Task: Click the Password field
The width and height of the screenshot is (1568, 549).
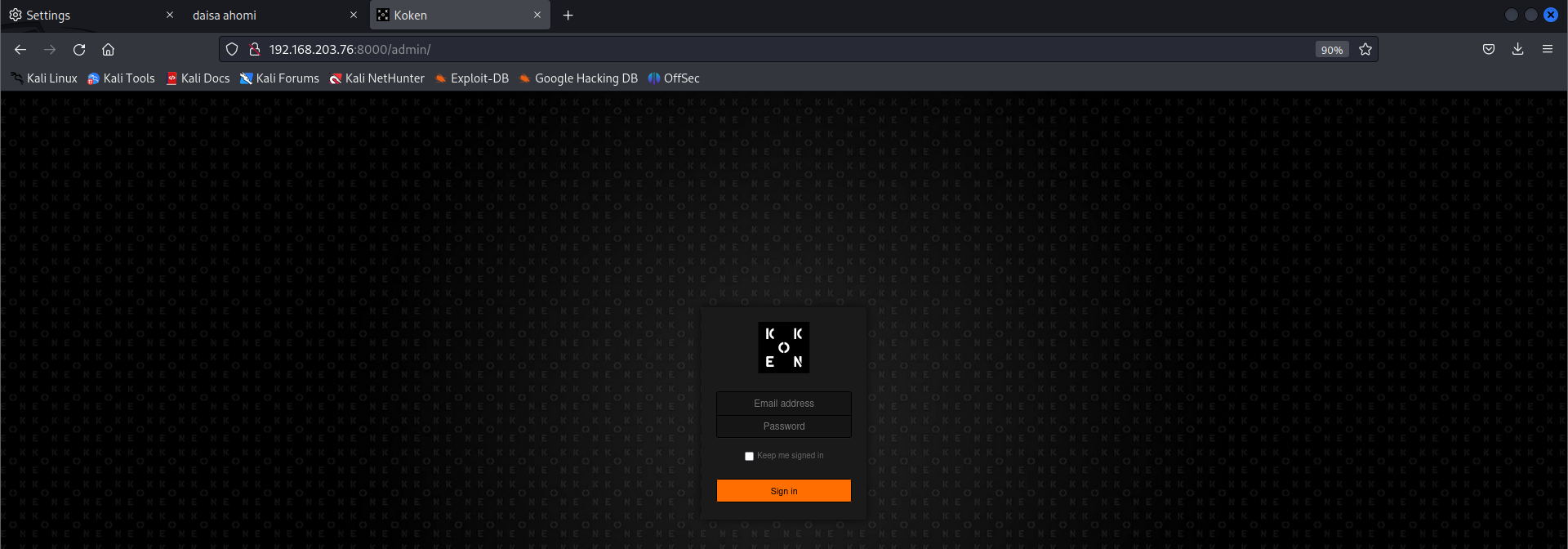Action: pyautogui.click(x=784, y=426)
